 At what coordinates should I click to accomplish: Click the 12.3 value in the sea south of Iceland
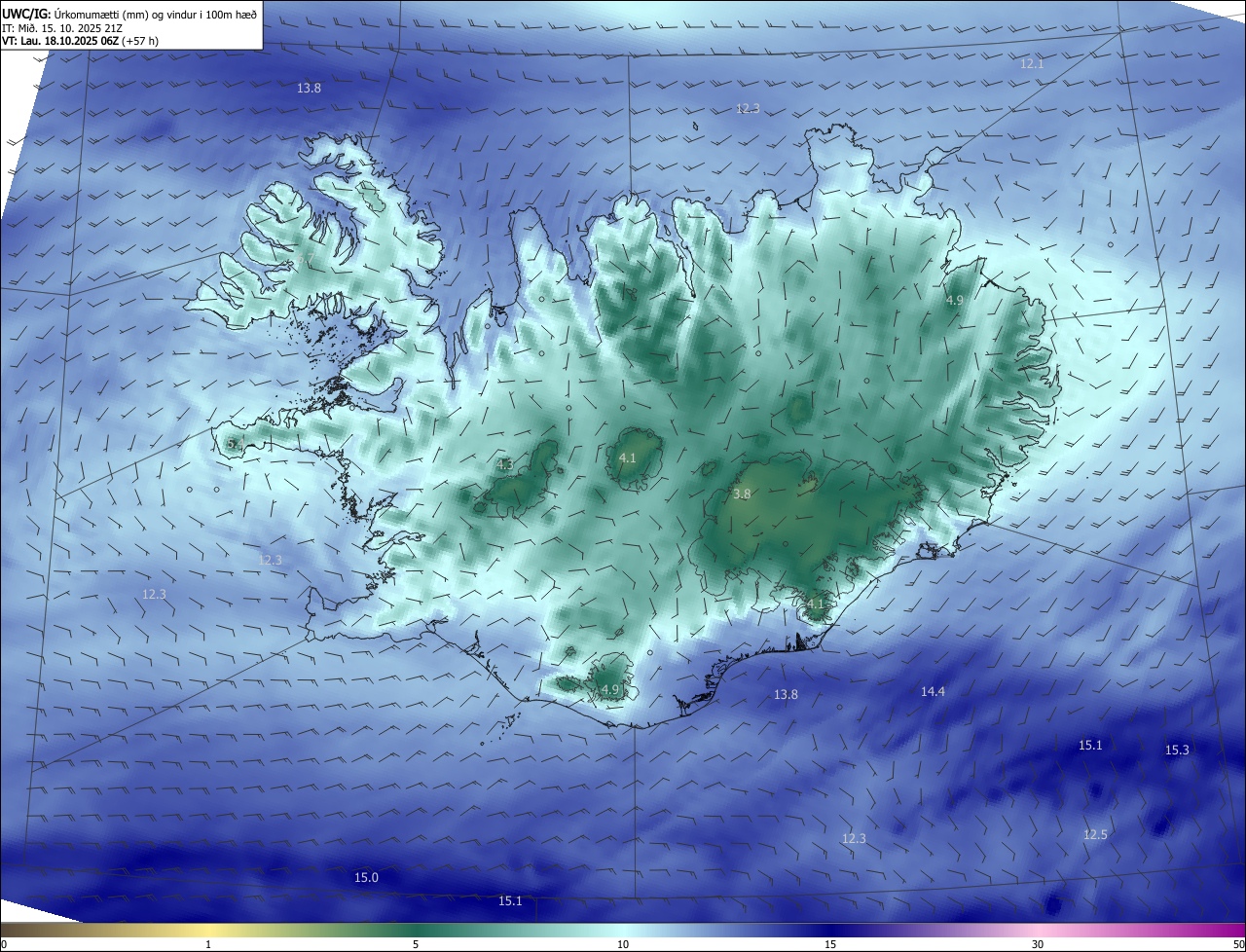tap(854, 839)
